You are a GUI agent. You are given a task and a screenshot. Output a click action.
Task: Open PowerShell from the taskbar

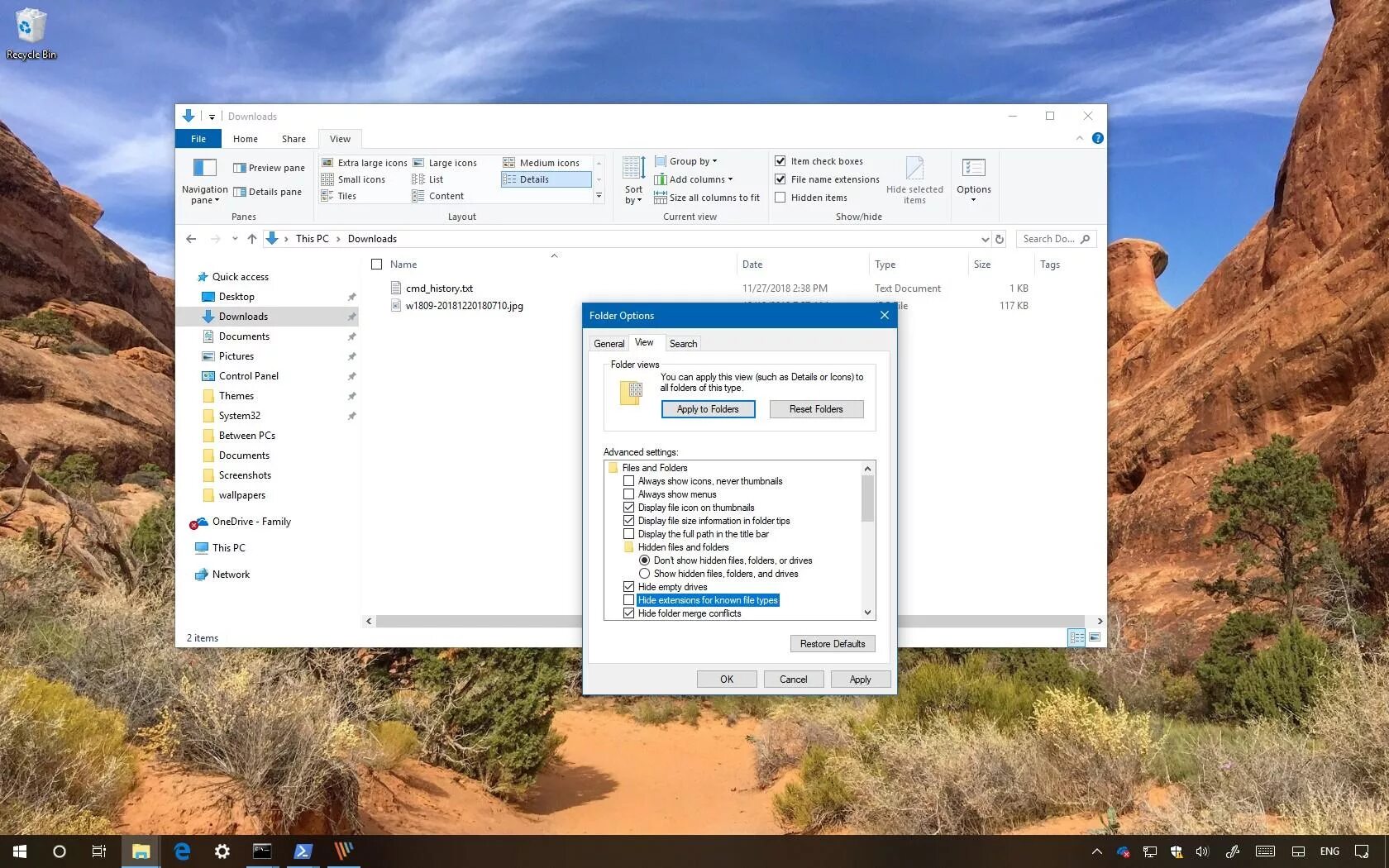click(x=303, y=851)
